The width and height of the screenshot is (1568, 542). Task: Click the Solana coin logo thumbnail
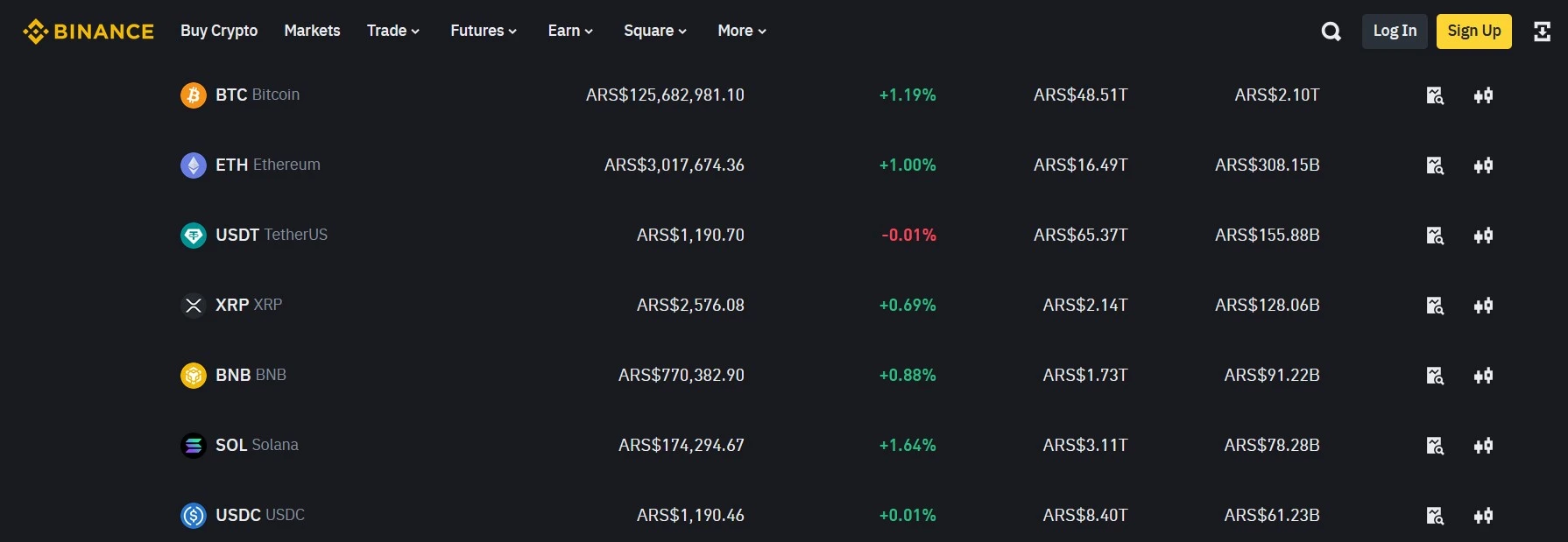point(193,445)
